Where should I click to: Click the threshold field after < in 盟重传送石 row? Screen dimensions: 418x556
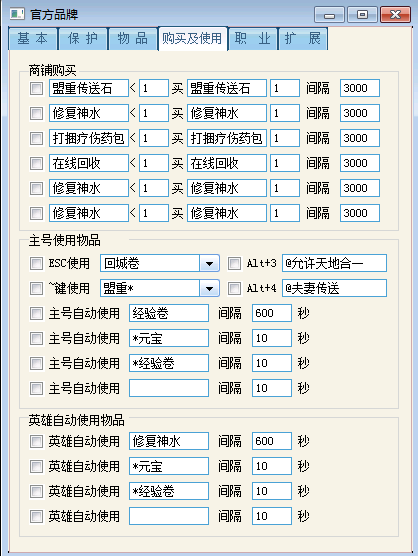154,88
